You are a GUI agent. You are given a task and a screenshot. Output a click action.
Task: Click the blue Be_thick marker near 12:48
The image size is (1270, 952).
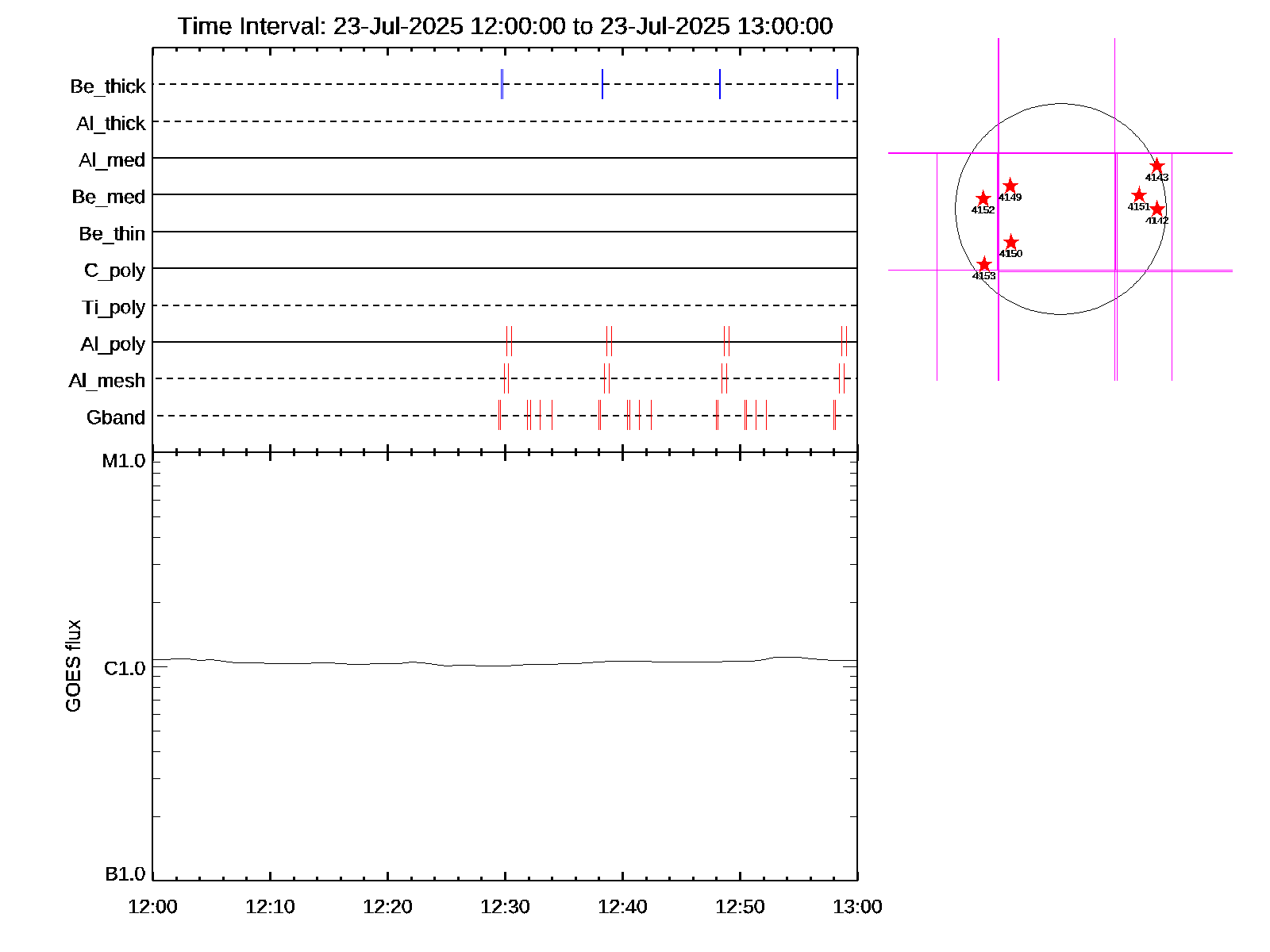click(x=719, y=84)
